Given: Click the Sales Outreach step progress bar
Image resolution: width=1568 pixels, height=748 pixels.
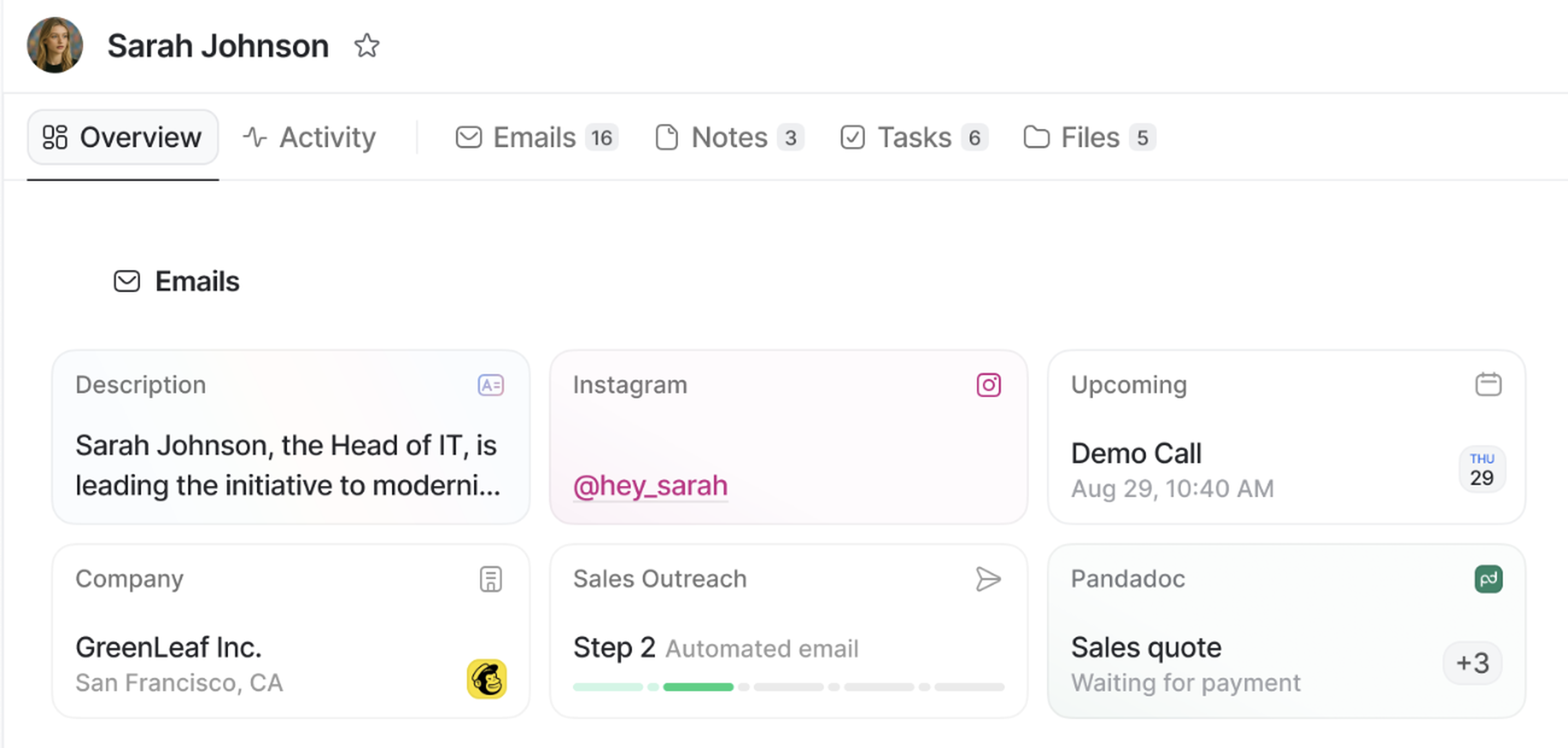Looking at the screenshot, I should 788,687.
